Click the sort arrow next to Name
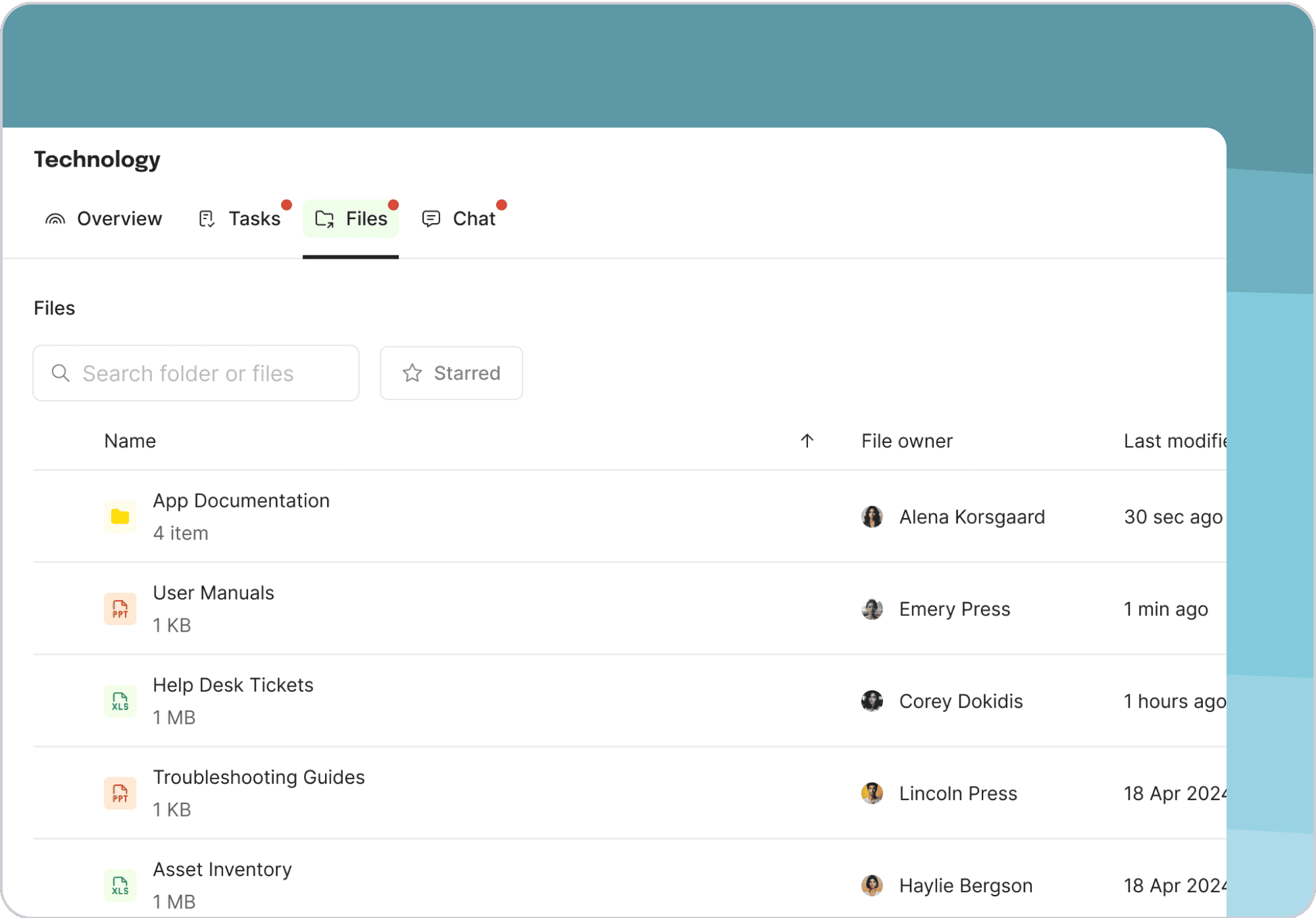 click(x=807, y=441)
